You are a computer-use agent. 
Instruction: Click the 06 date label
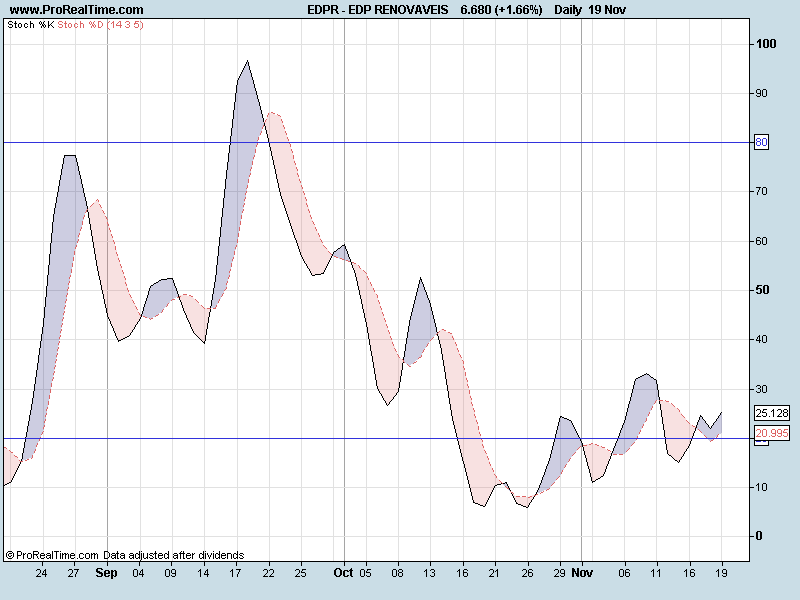click(624, 573)
